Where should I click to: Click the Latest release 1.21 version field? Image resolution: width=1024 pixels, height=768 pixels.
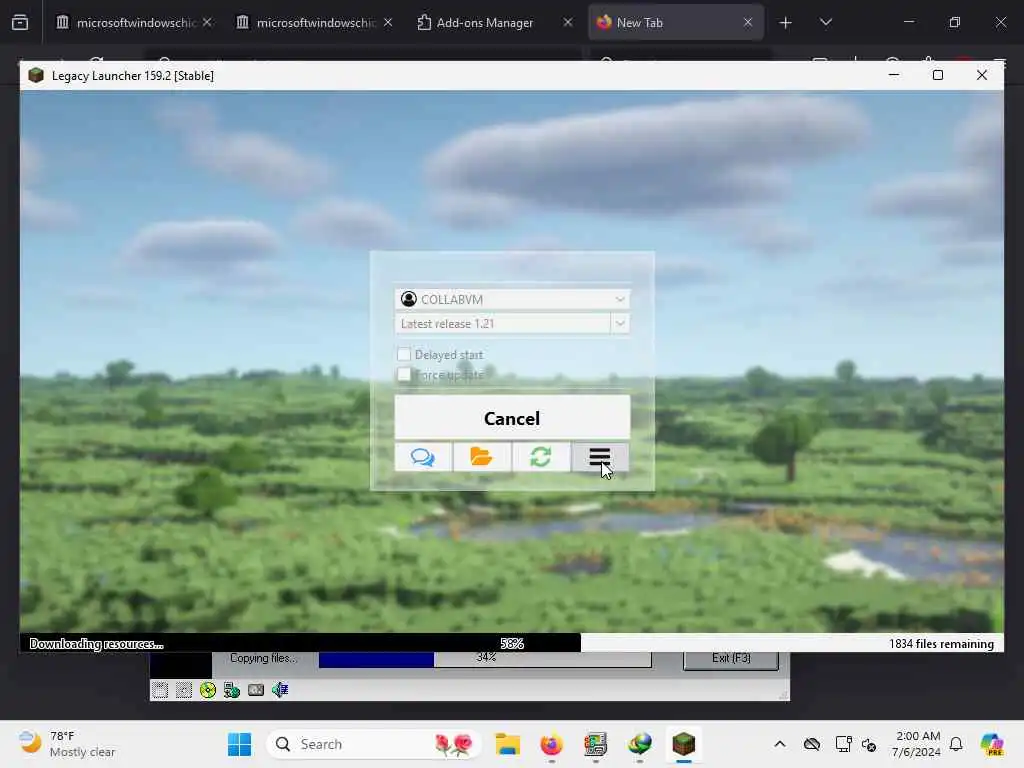[503, 323]
